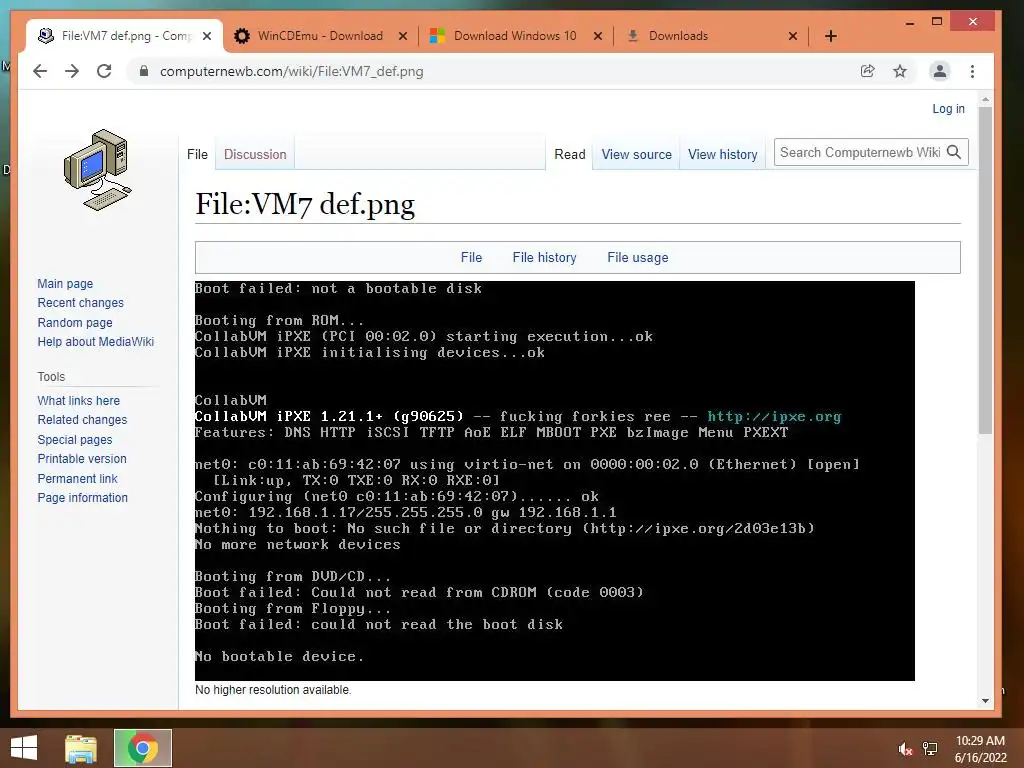Click the network tray icon
The height and width of the screenshot is (768, 1024).
coord(930,749)
